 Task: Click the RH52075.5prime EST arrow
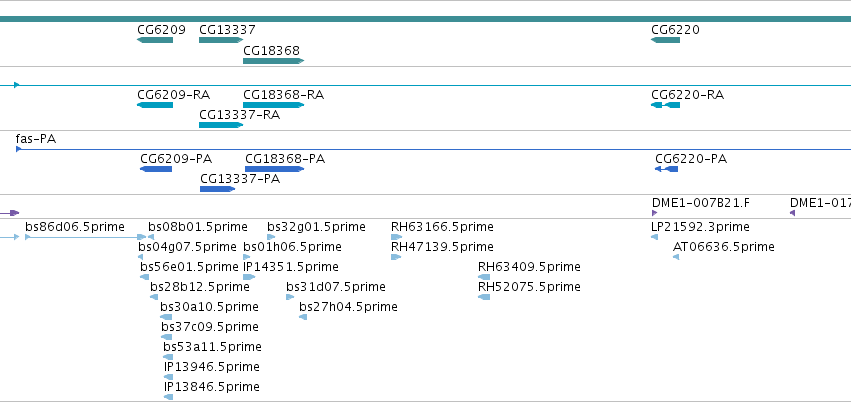484,297
